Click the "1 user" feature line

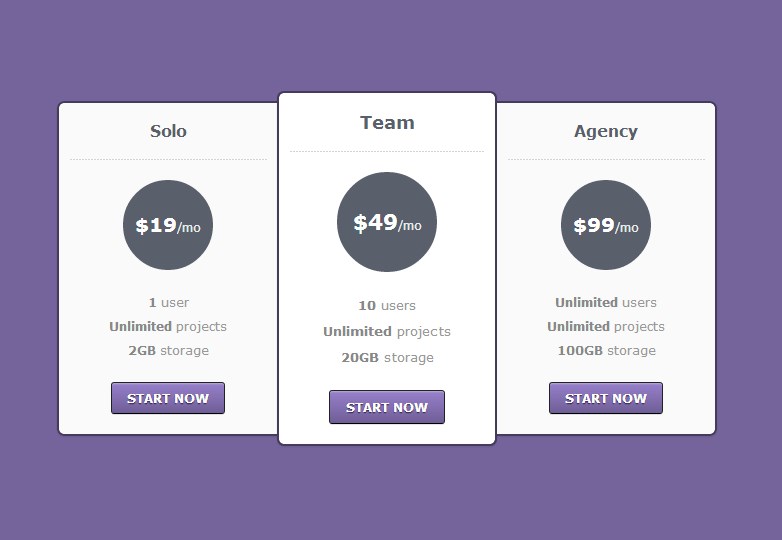[168, 302]
